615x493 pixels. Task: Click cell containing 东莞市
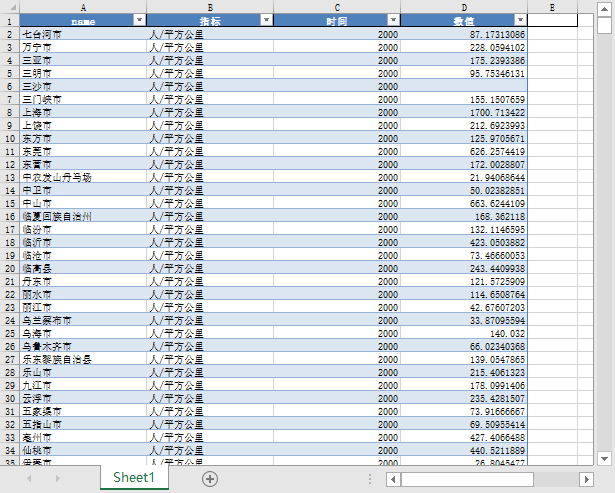(83, 151)
